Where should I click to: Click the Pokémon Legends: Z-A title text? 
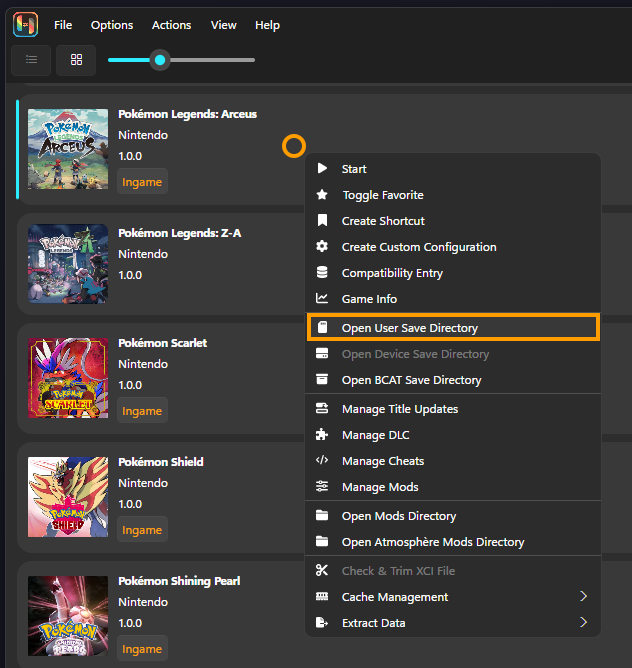[180, 233]
